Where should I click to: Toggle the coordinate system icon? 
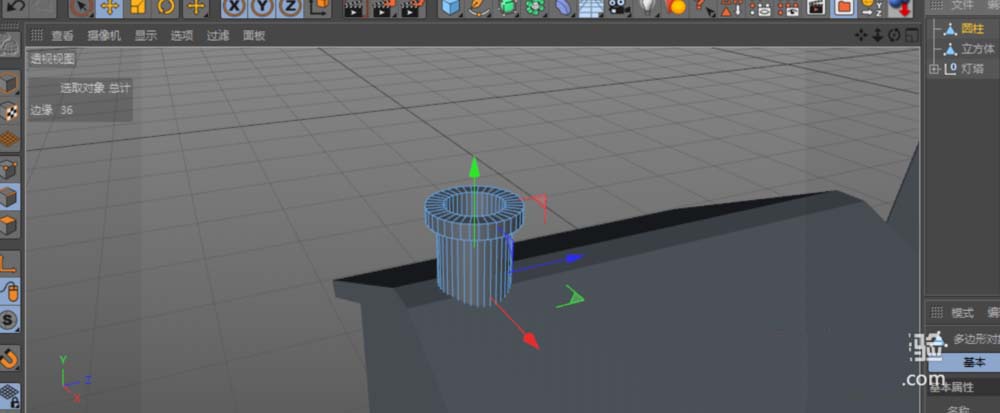(319, 7)
